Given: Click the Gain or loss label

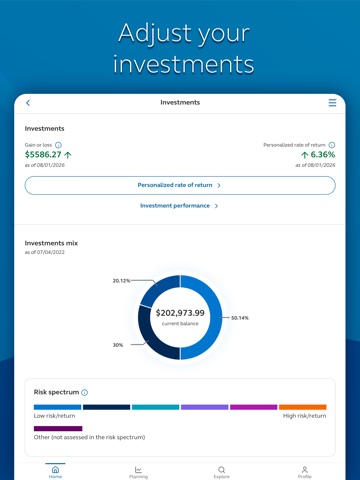Looking at the screenshot, I should tap(38, 145).
